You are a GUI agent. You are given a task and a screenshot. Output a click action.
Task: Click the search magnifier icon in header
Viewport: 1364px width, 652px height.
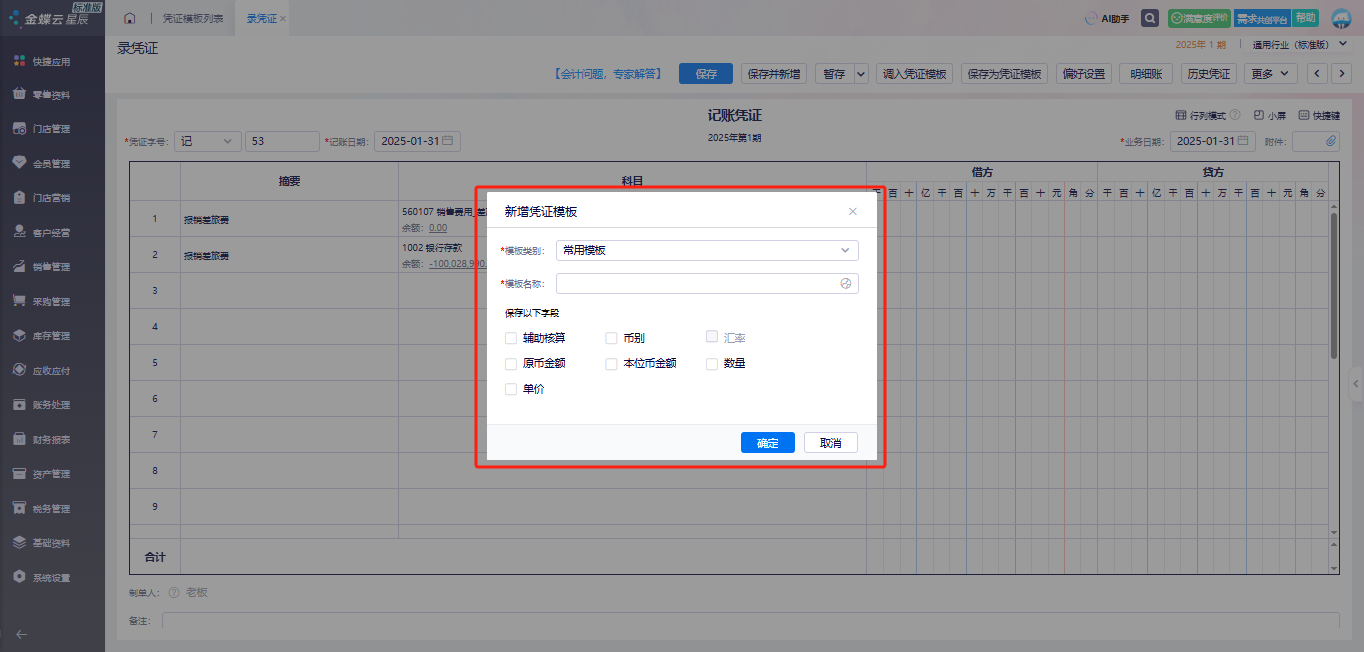point(1150,18)
